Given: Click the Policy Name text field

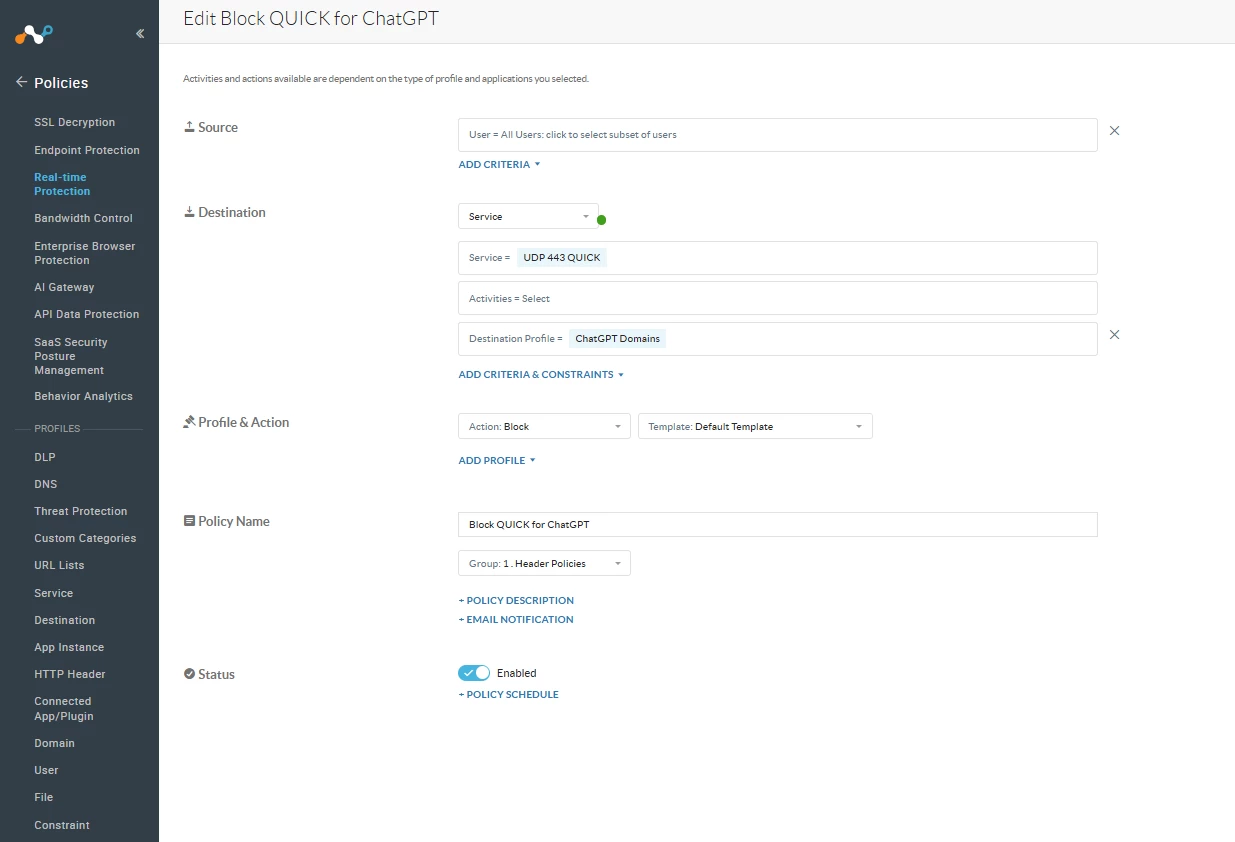Looking at the screenshot, I should click(x=777, y=524).
